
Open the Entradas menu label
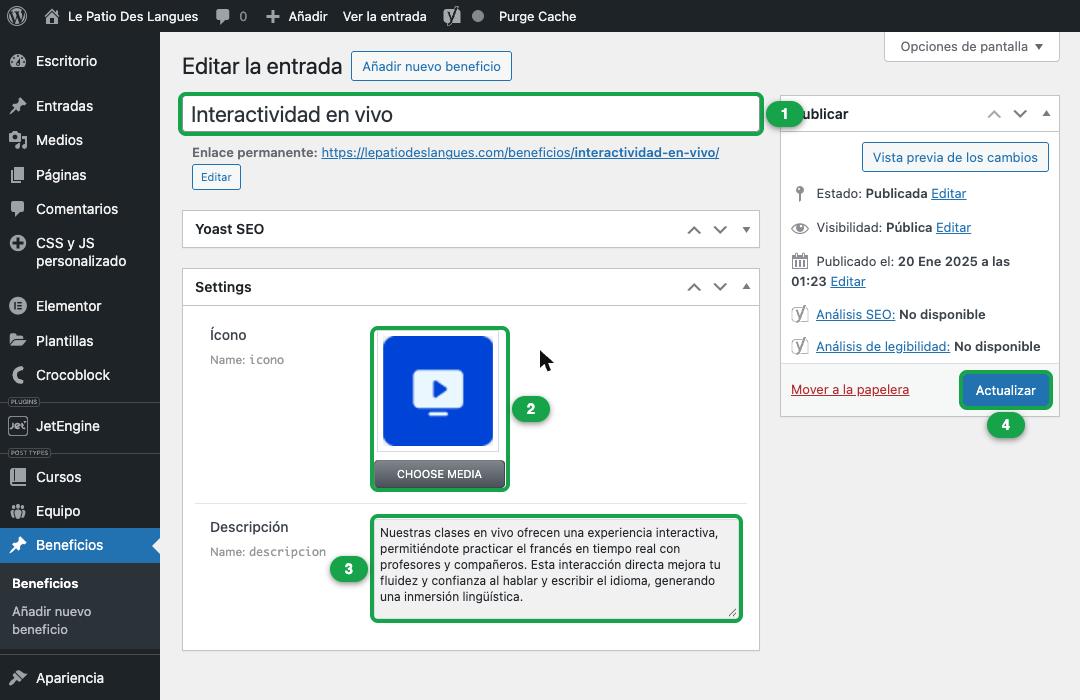pyautogui.click(x=64, y=106)
